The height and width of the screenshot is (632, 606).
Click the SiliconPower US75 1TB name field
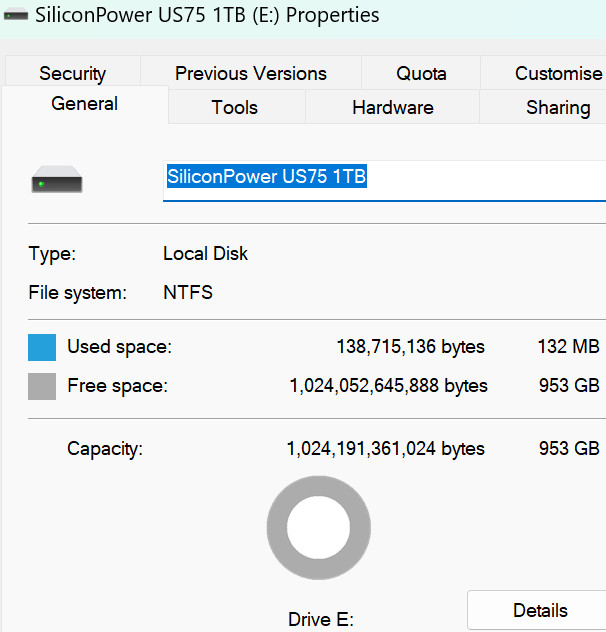click(384, 179)
